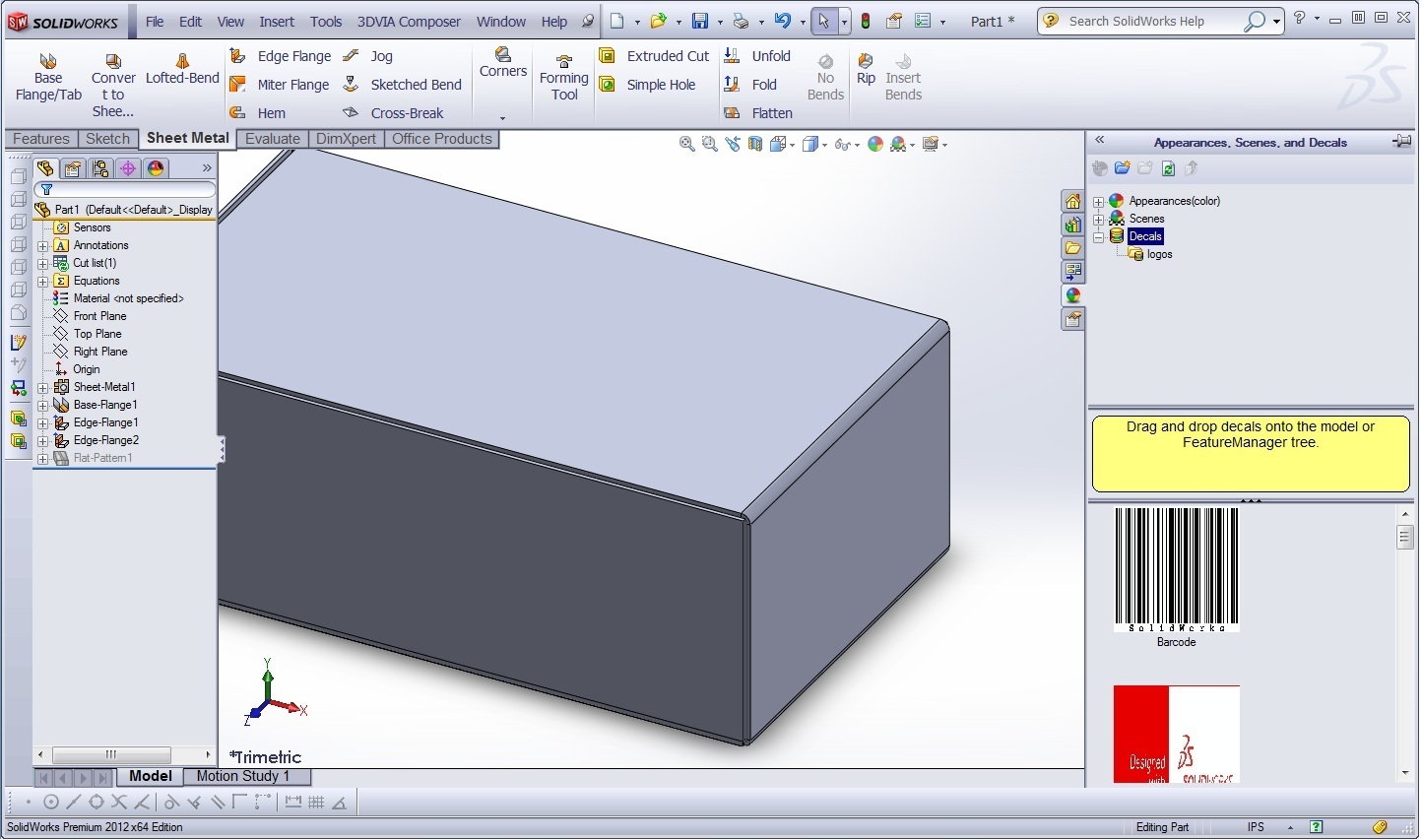
Task: Click the Undo toolbar icon
Action: [783, 21]
